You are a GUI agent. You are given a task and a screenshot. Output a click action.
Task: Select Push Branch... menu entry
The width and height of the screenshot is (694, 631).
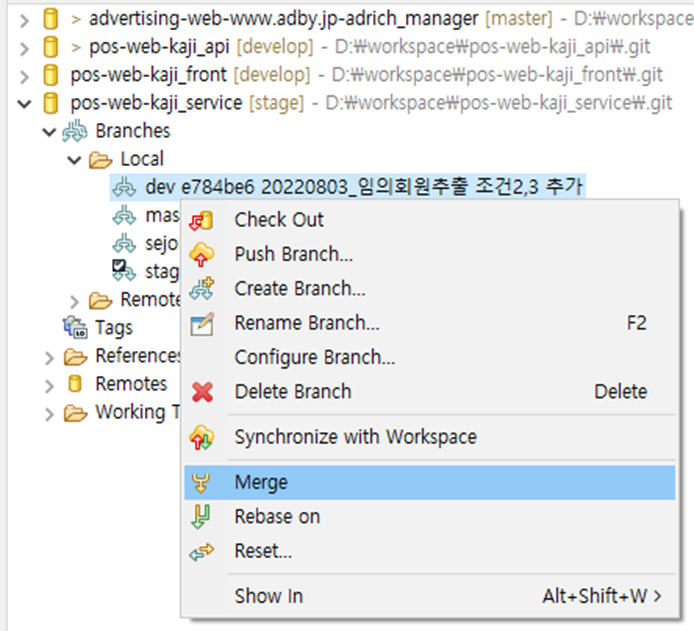pos(429,254)
